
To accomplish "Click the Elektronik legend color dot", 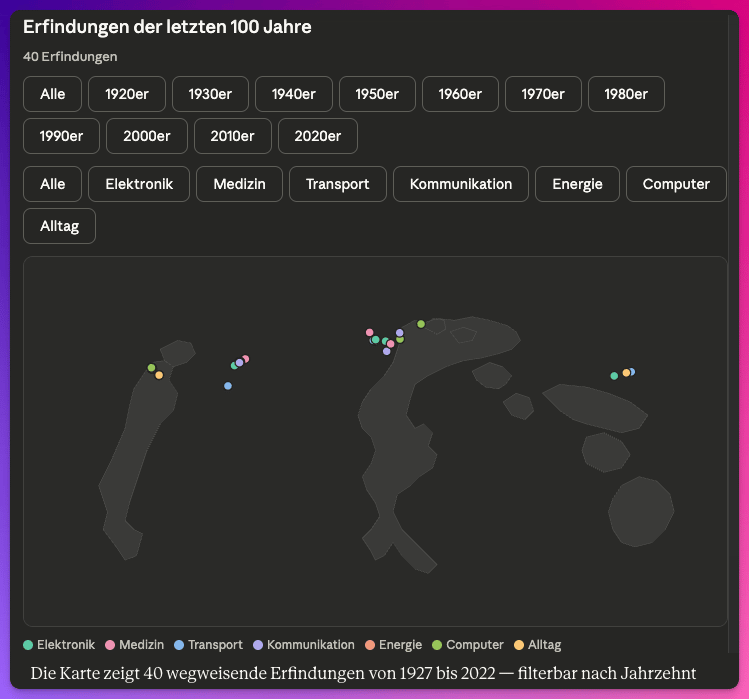I will click(28, 645).
